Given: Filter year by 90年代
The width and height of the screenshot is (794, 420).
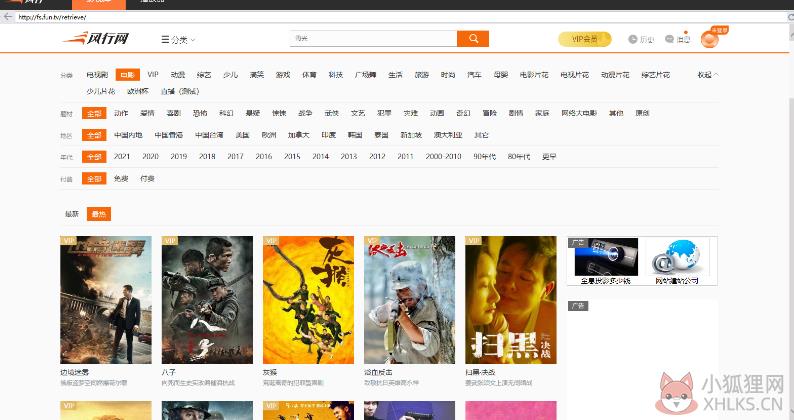Looking at the screenshot, I should coord(485,157).
